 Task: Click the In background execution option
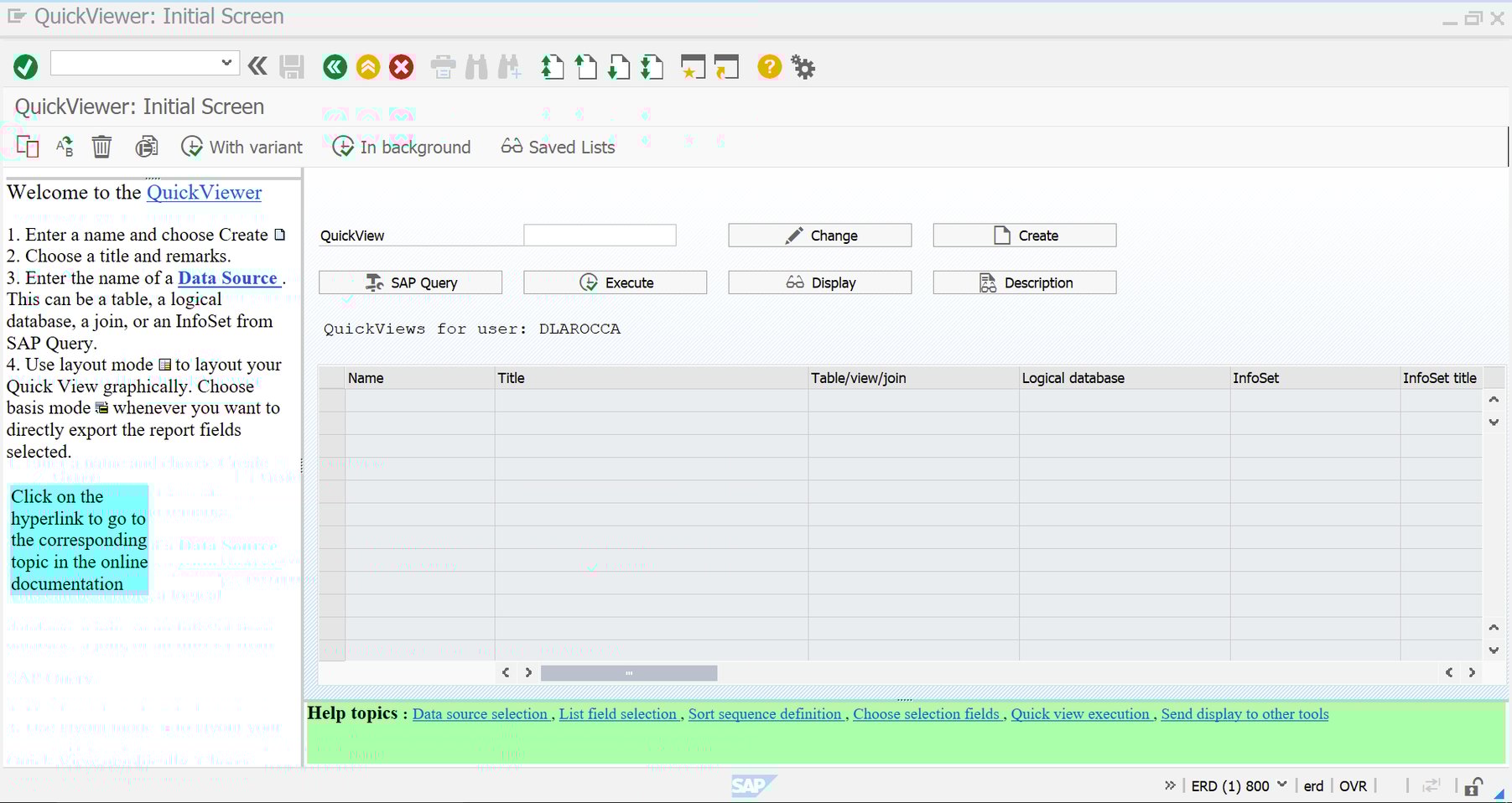click(x=401, y=147)
